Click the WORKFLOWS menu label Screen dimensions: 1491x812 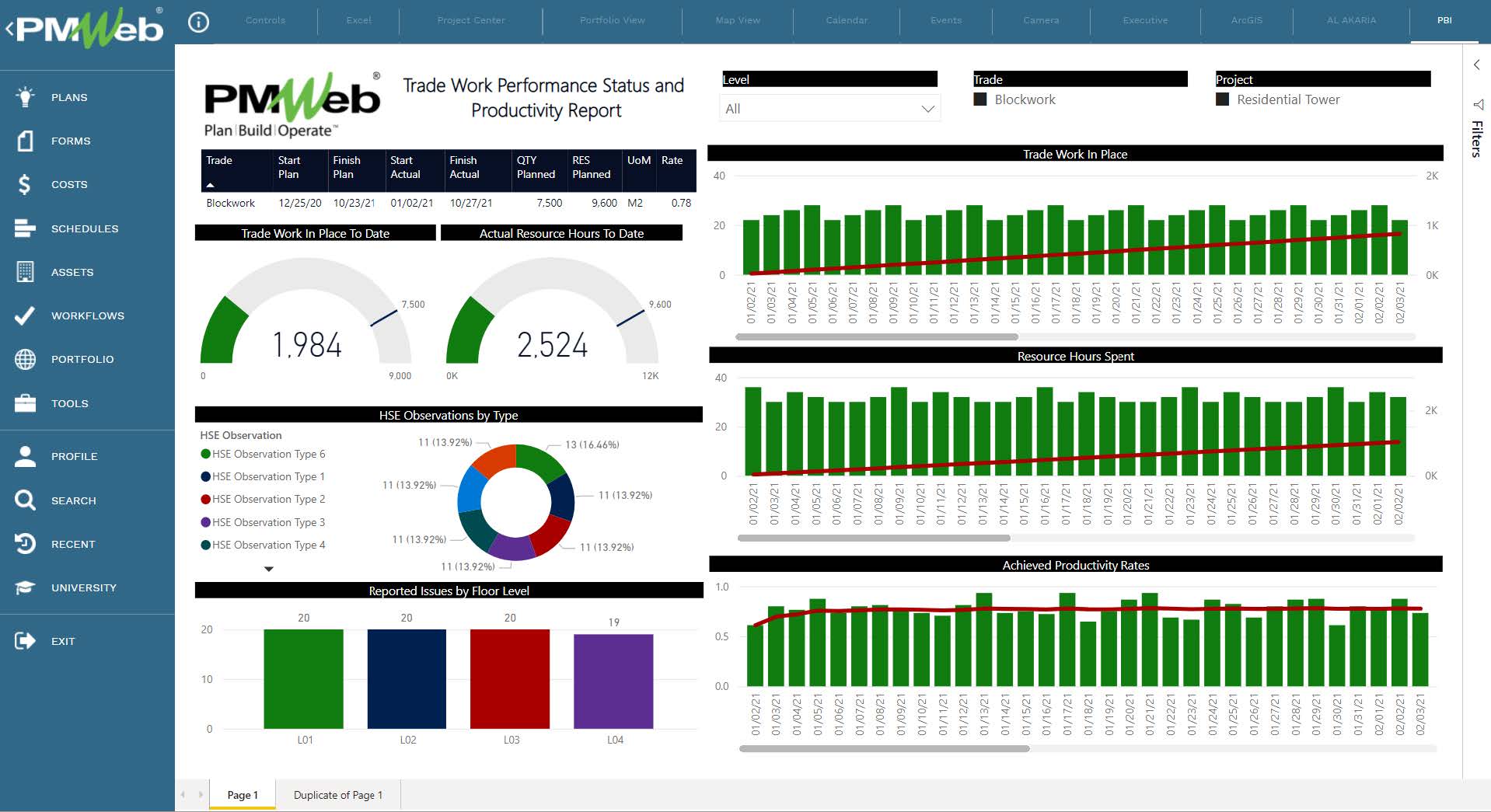pyautogui.click(x=88, y=315)
